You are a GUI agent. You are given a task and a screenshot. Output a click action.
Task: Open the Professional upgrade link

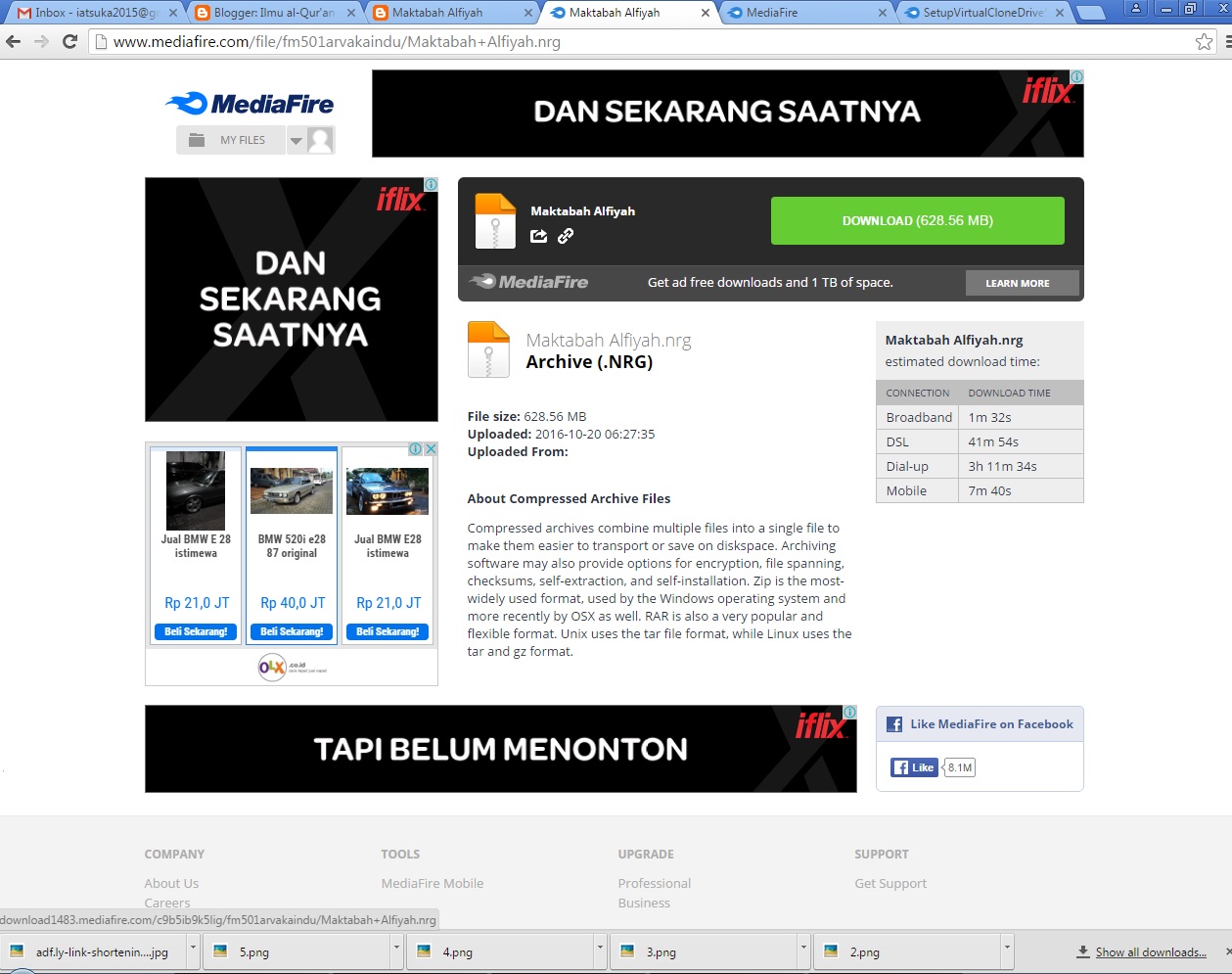655,883
